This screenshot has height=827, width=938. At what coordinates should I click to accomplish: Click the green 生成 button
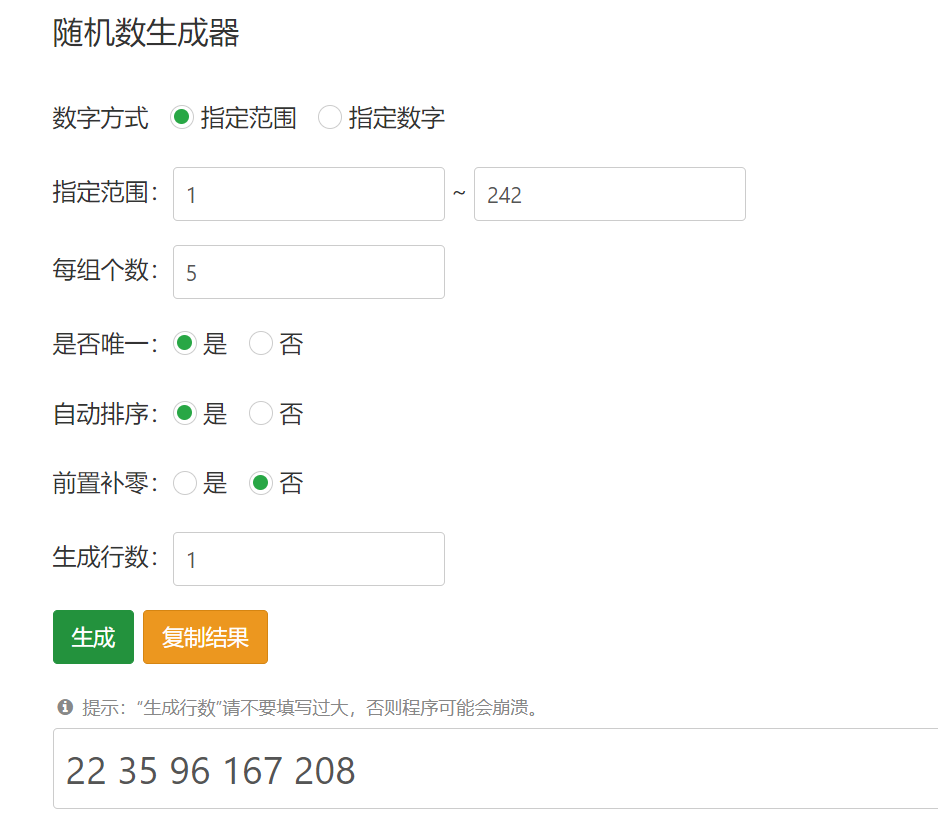click(x=93, y=637)
